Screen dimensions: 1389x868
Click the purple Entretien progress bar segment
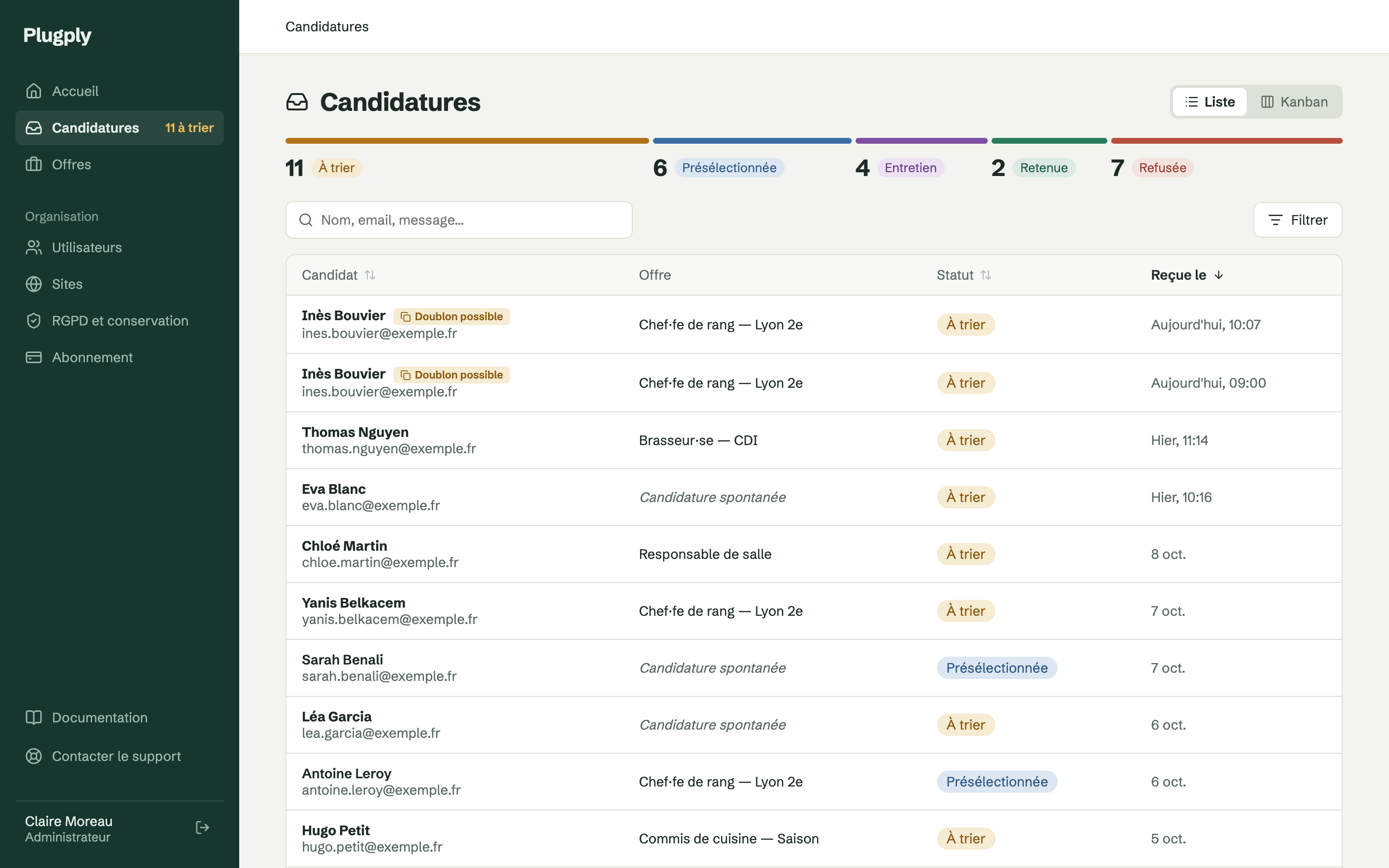tap(921, 141)
